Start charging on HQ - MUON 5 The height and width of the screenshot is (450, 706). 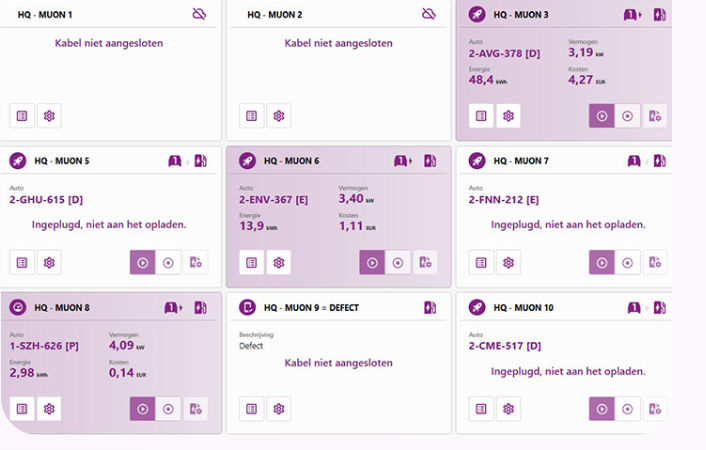(142, 262)
